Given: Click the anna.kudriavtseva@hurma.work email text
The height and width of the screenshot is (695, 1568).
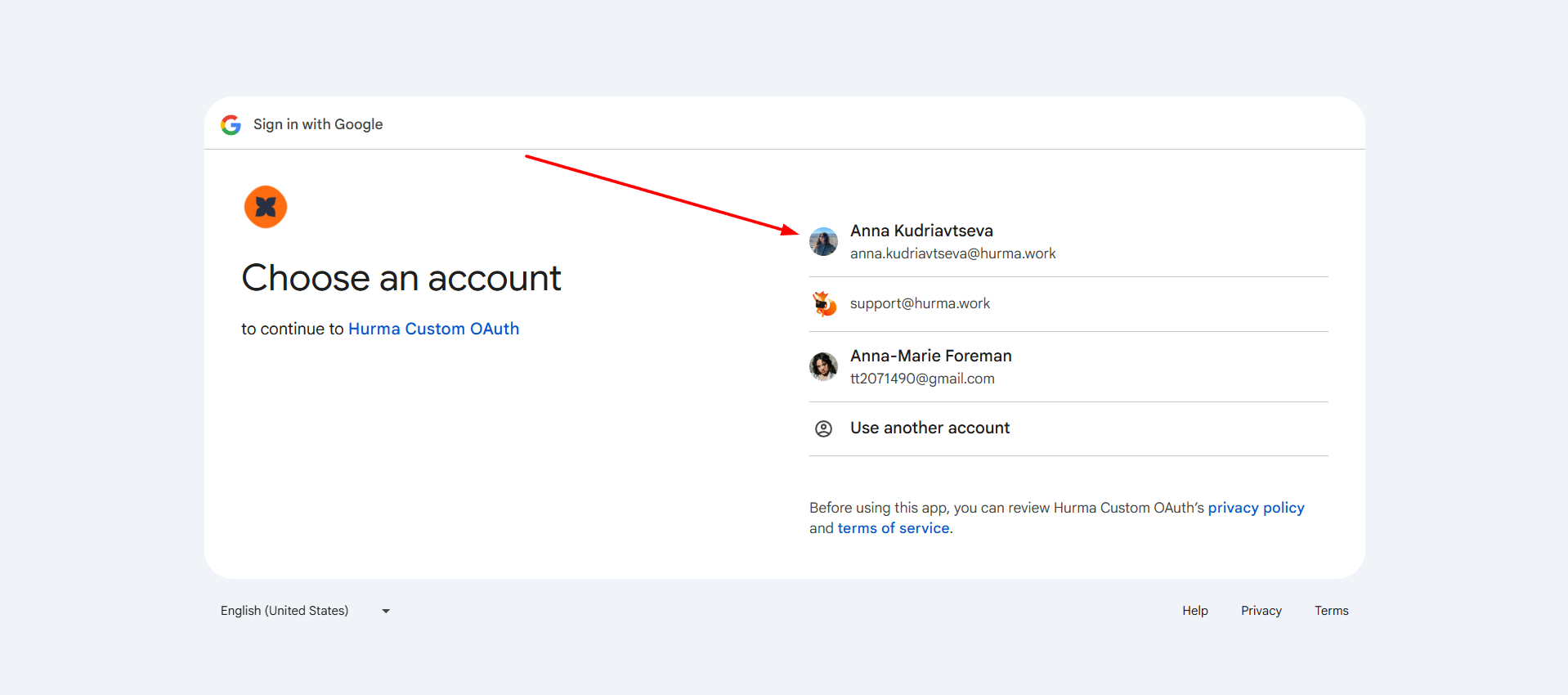Looking at the screenshot, I should tap(952, 253).
